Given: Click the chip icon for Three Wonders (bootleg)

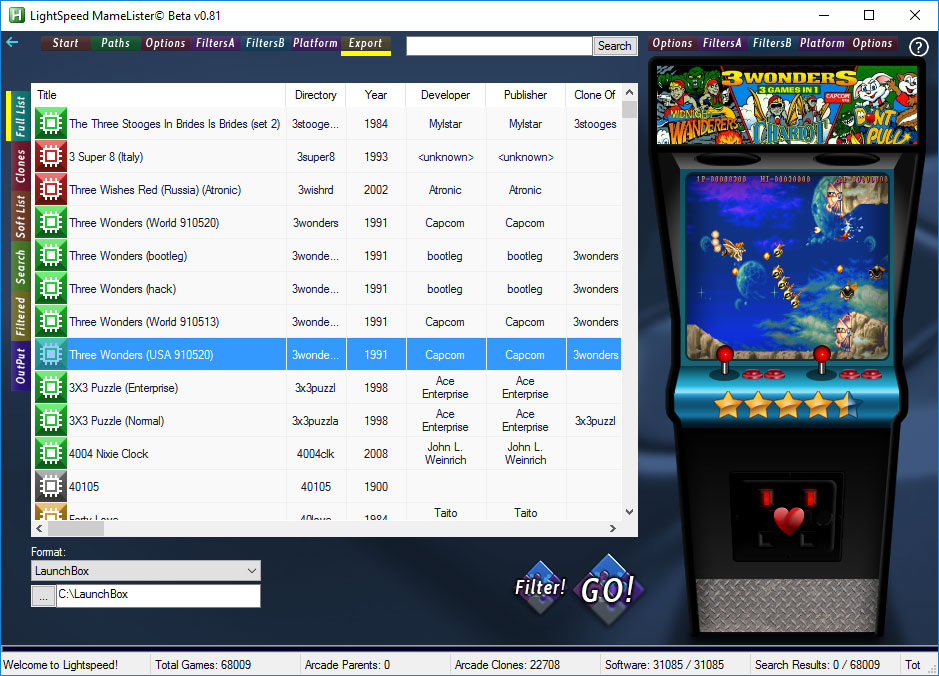Looking at the screenshot, I should point(51,255).
